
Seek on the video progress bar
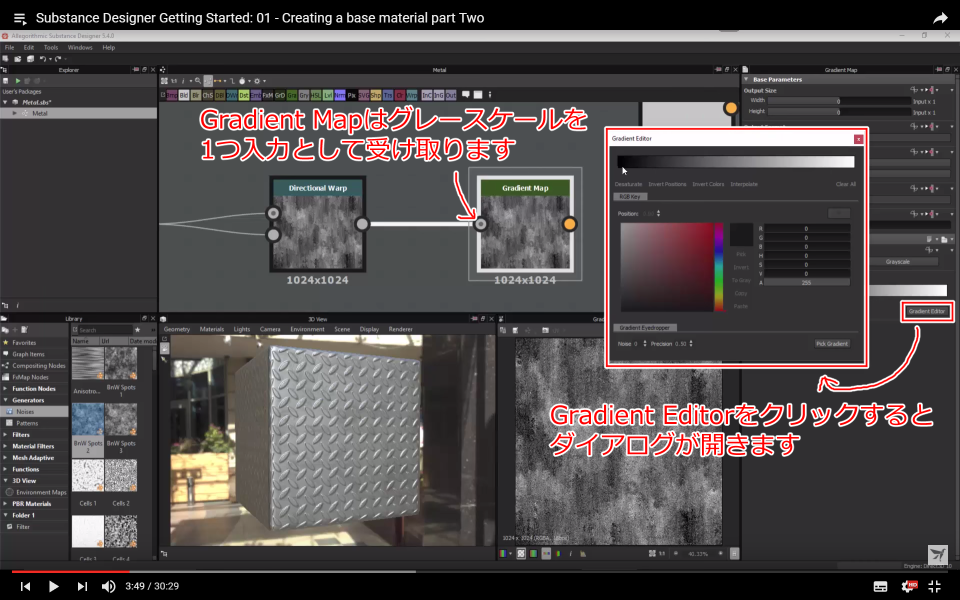[480, 571]
